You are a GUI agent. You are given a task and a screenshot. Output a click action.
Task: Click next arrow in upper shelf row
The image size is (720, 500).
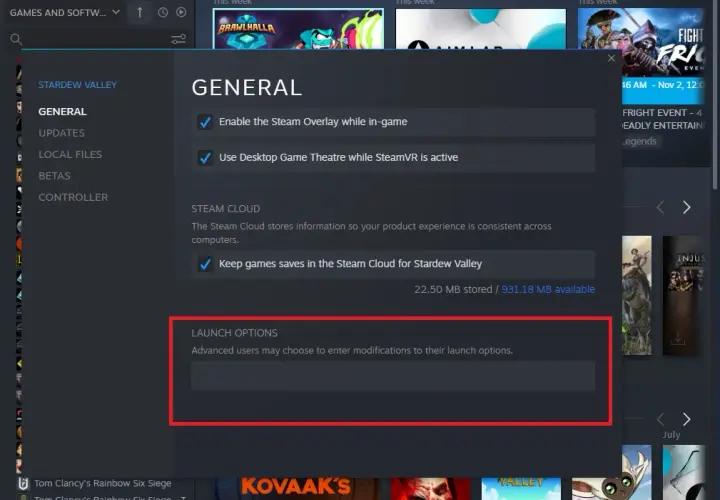[686, 208]
